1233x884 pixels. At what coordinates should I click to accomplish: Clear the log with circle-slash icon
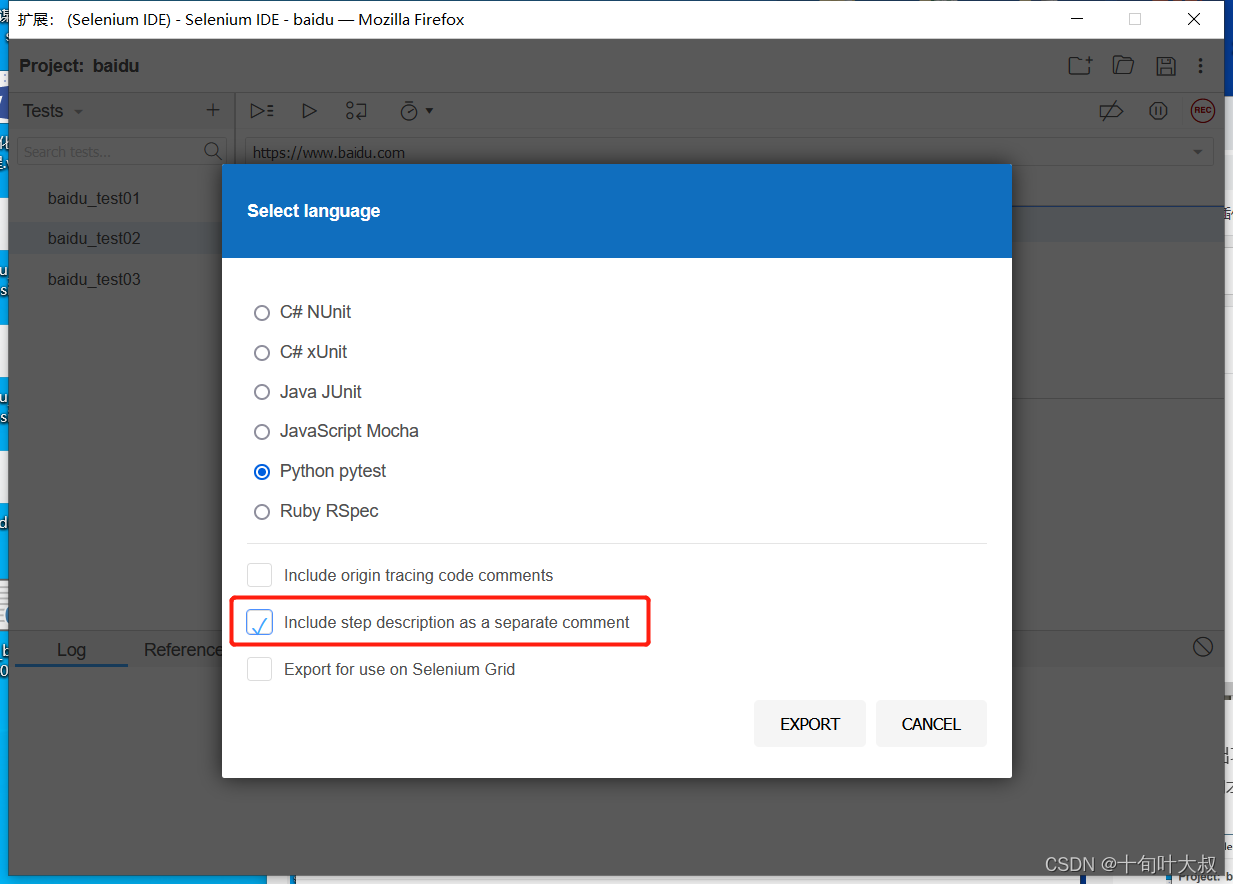(1203, 647)
